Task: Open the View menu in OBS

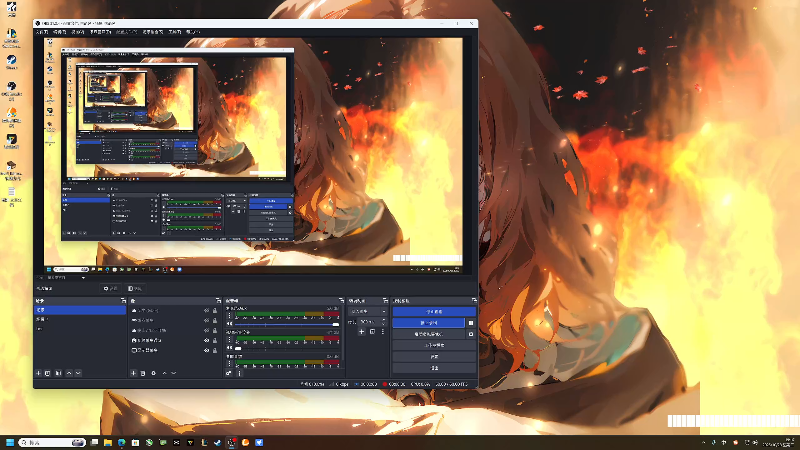Action: [x=78, y=32]
